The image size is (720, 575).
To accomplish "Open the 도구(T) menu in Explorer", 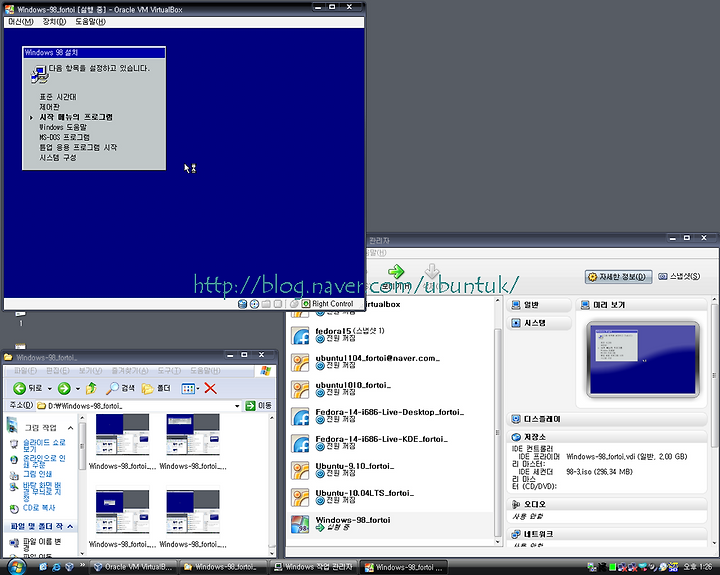I will coord(169,370).
